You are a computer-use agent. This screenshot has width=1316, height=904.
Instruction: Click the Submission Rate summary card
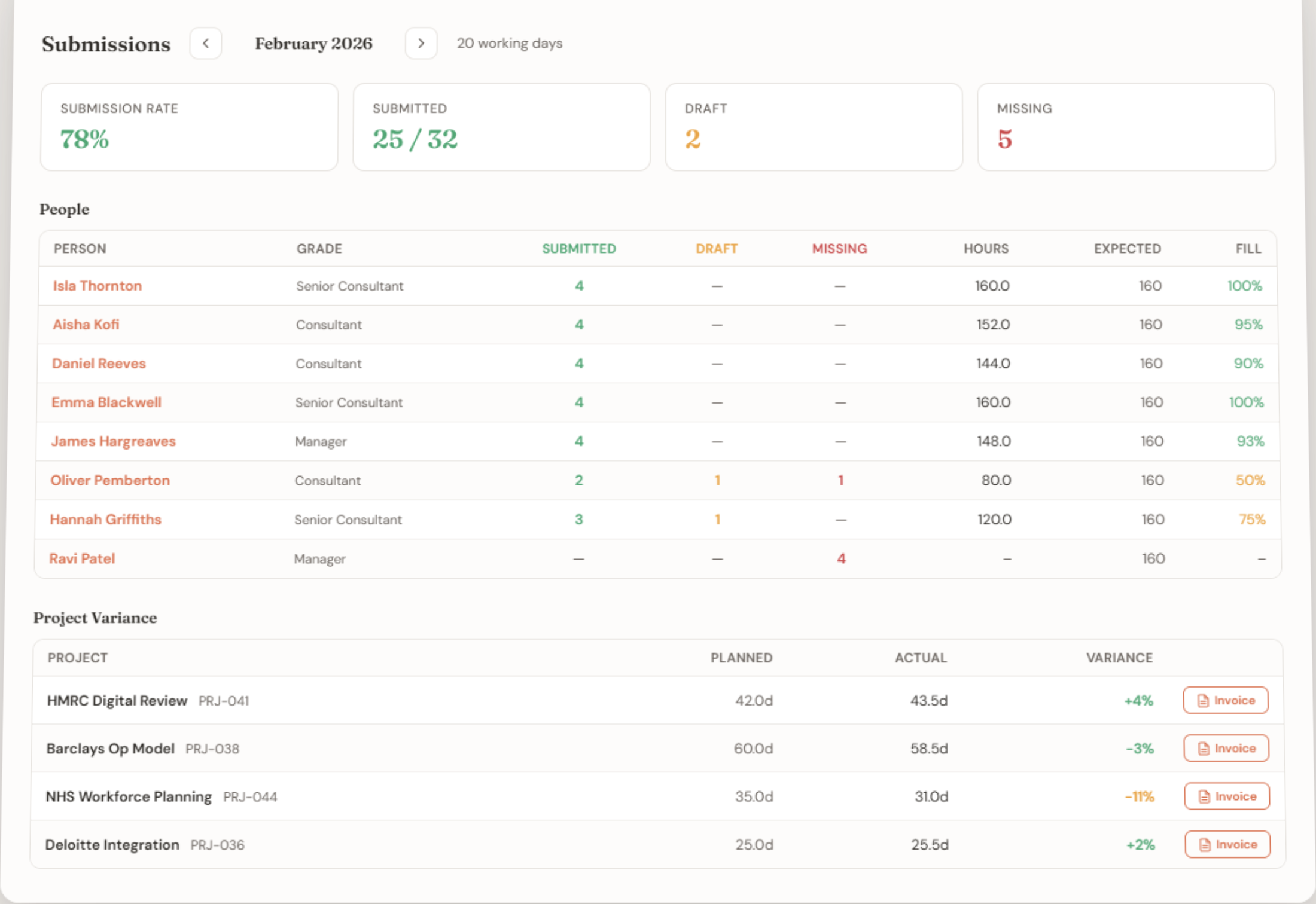[x=189, y=127]
